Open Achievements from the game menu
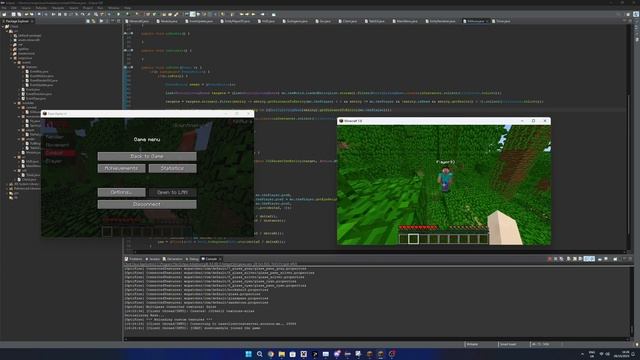 click(121, 168)
